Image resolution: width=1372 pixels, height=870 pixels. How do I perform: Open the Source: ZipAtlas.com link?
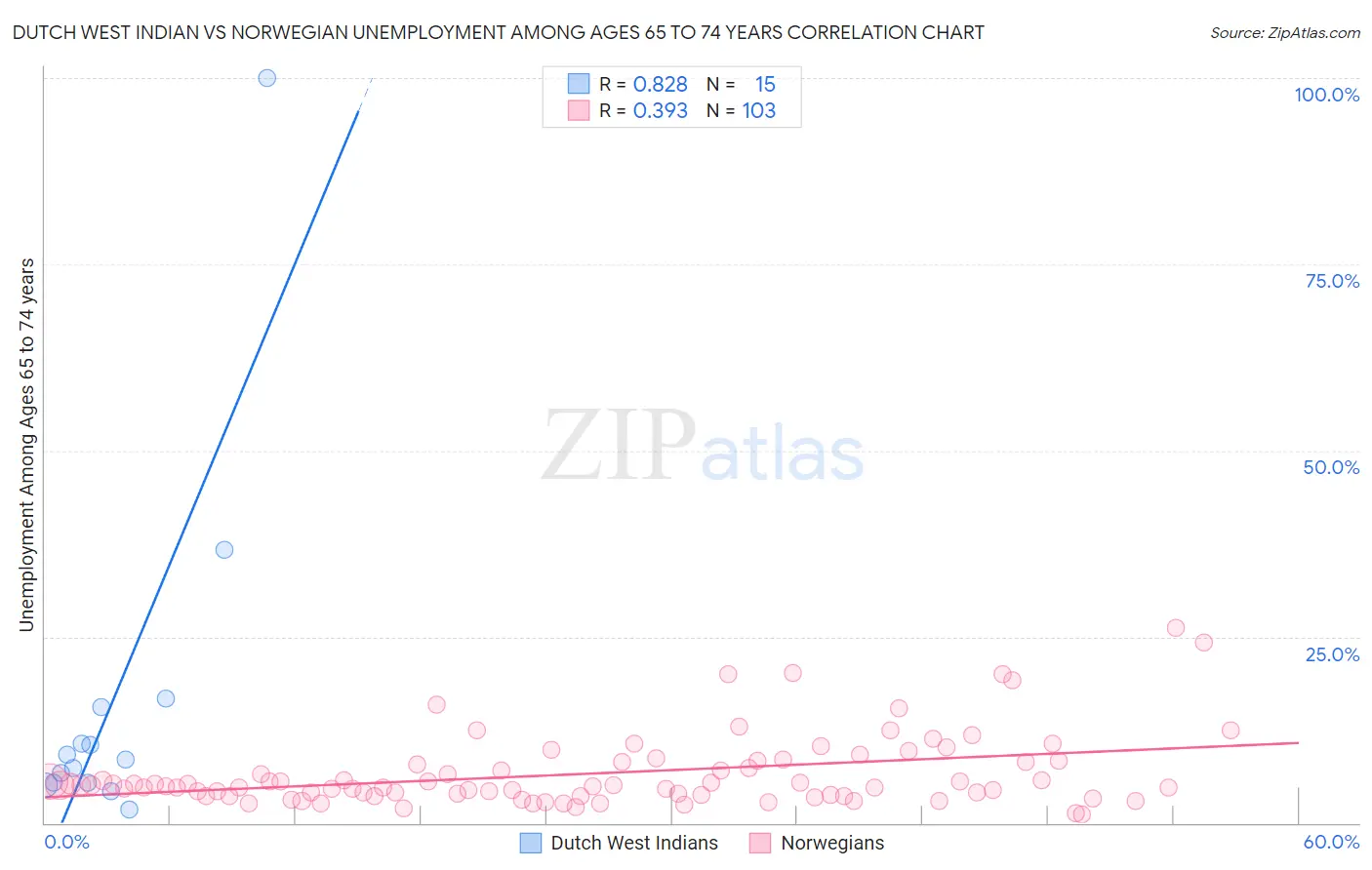[x=1285, y=32]
